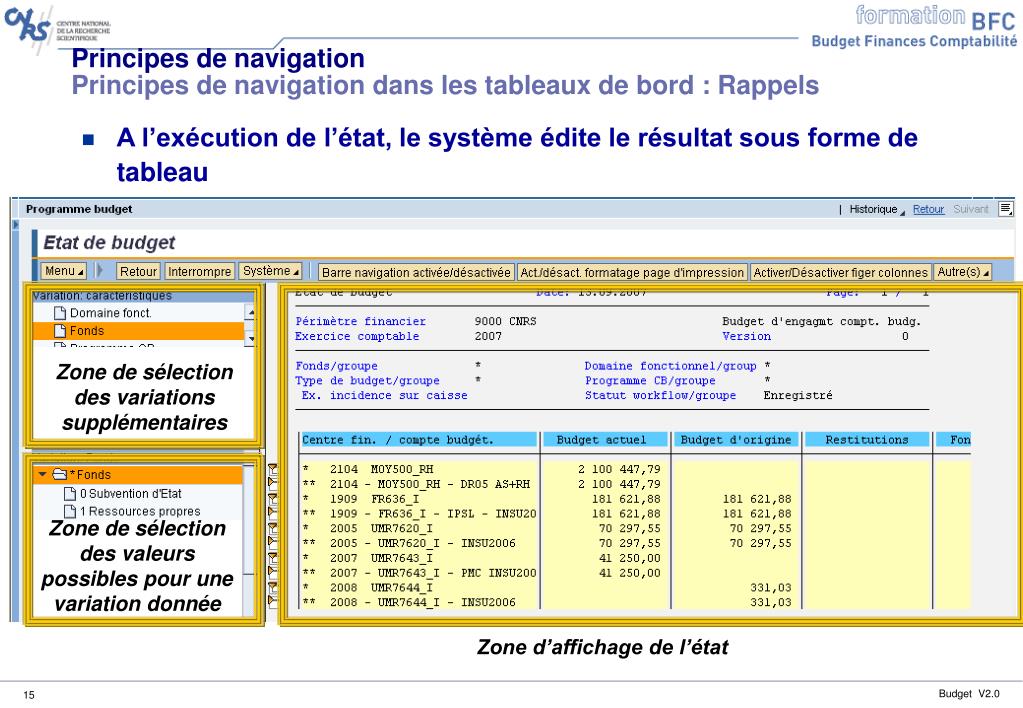The width and height of the screenshot is (1023, 708).
Task: Click the '9000 CNRS' value
Action: pos(506,321)
